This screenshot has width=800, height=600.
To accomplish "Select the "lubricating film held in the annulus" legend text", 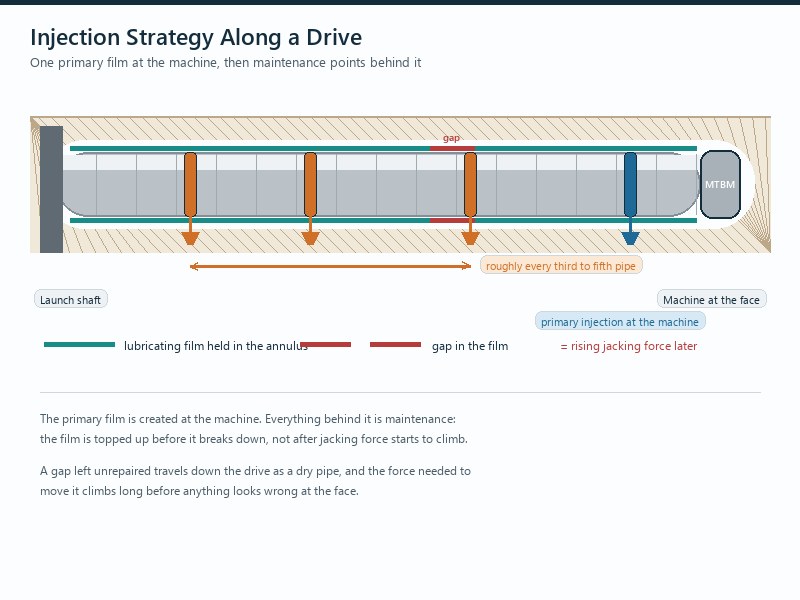I will (216, 345).
